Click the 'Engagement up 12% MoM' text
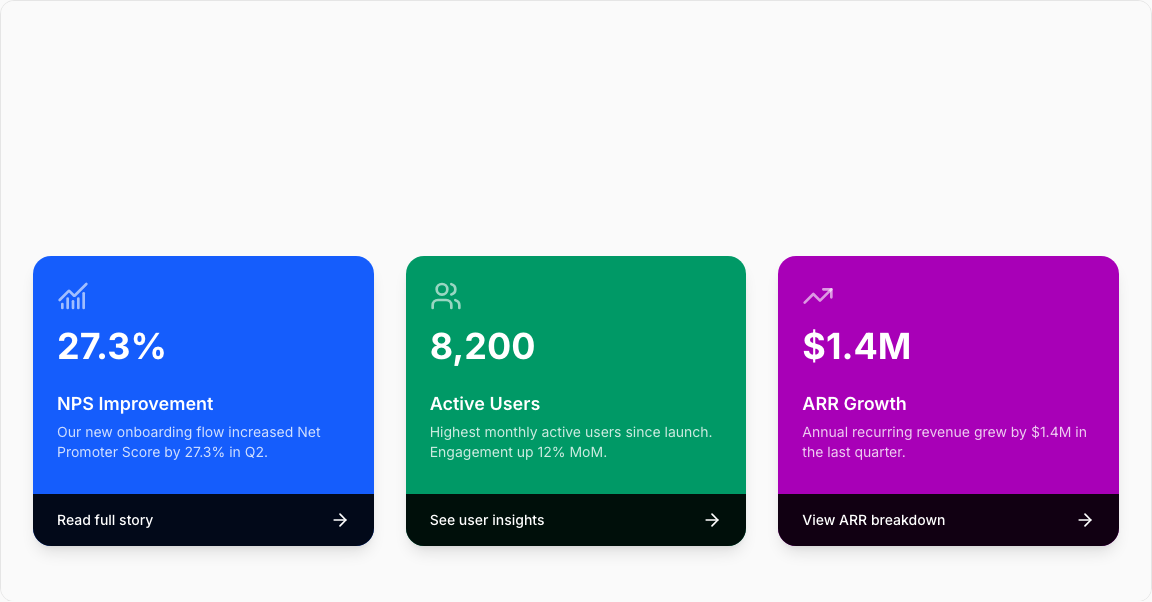 point(518,452)
